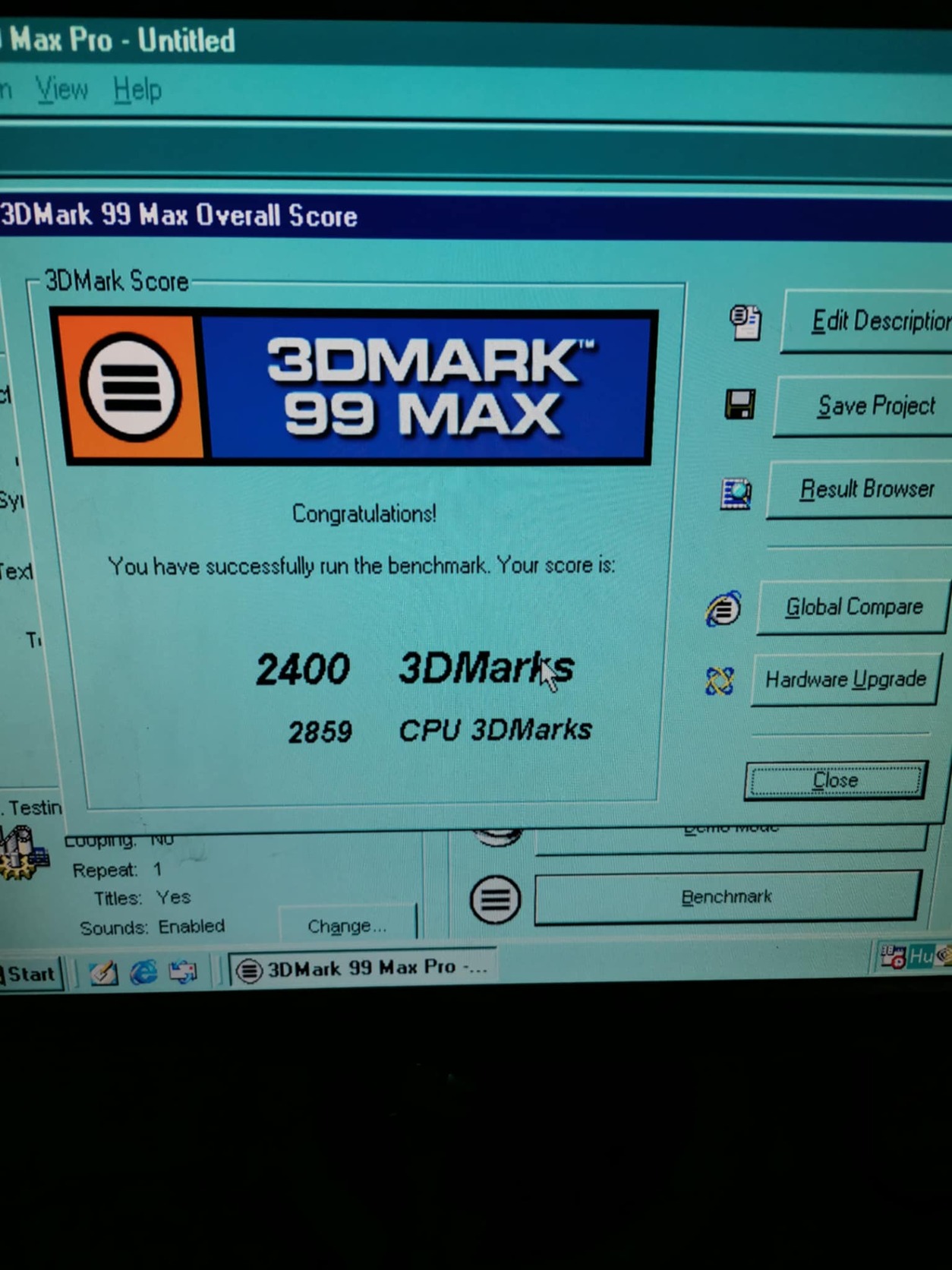
Task: Click the 'CPU 3DMarks' label
Action: click(x=495, y=730)
